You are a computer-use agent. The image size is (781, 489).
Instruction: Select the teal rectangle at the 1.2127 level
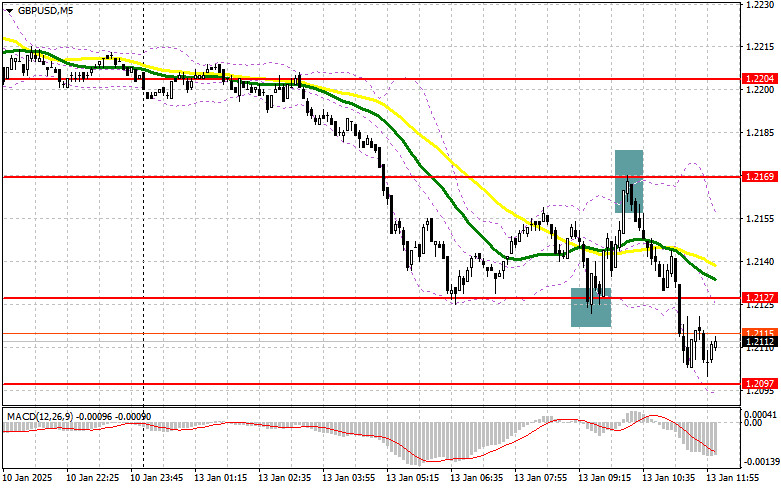click(x=591, y=307)
